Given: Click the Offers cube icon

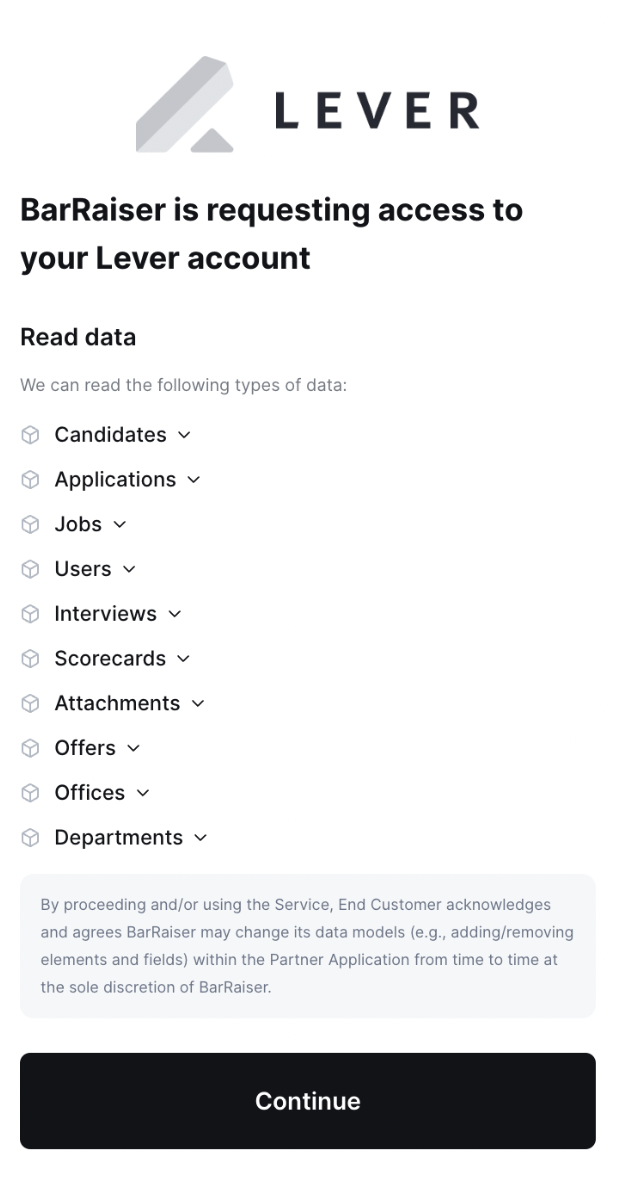Looking at the screenshot, I should coord(28,747).
